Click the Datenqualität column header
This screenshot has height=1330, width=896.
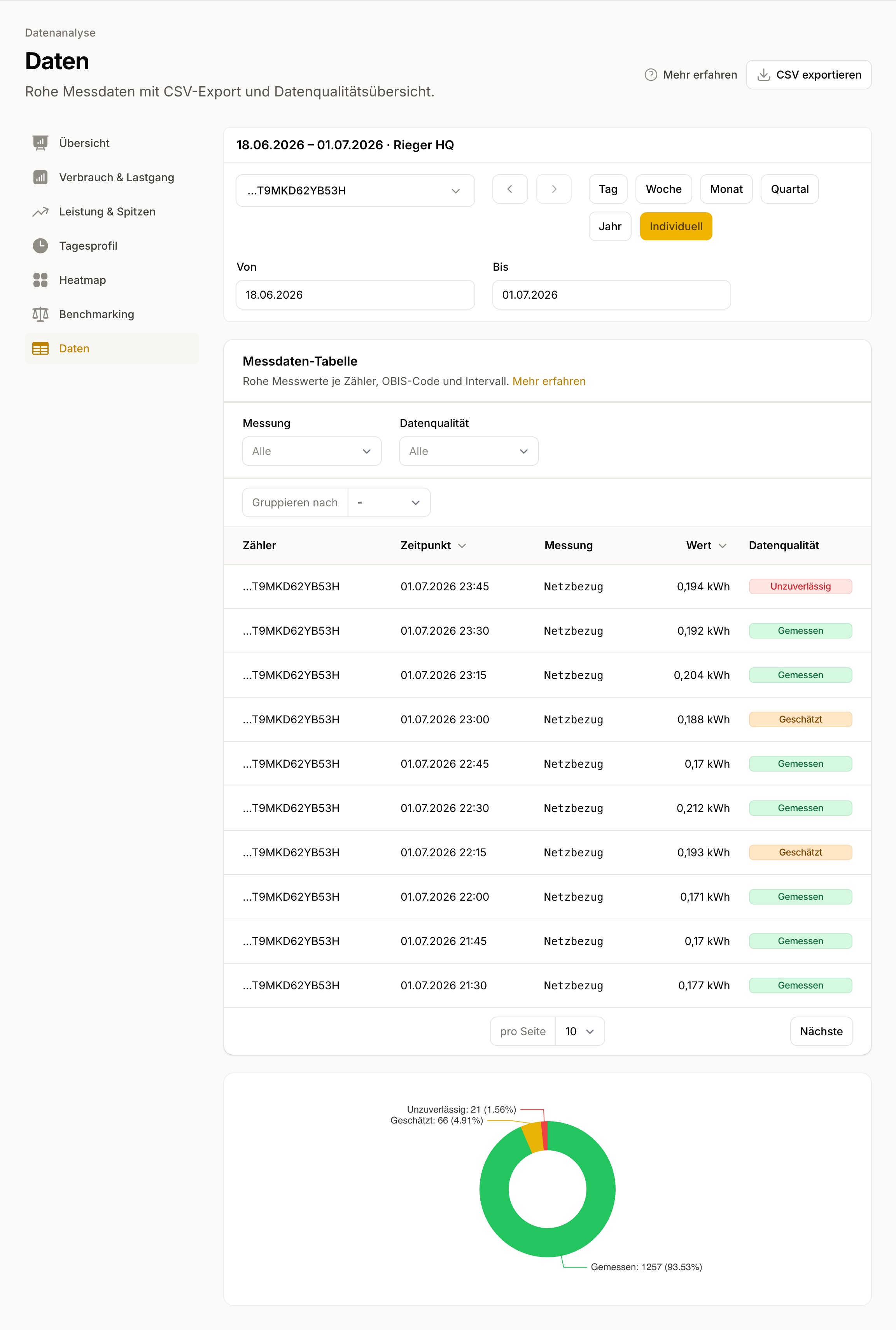coord(784,546)
